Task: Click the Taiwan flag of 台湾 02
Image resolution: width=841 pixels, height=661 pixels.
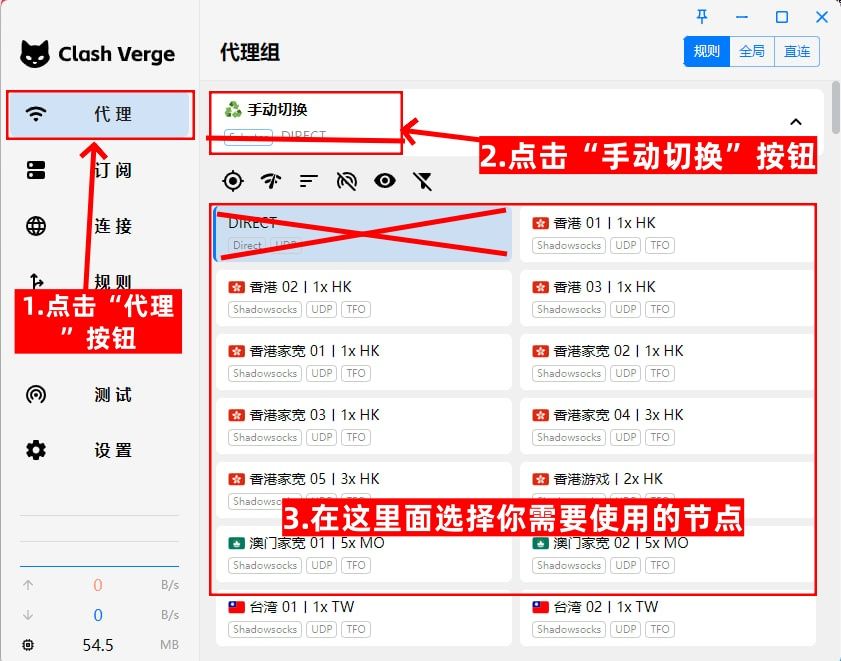Action: (x=540, y=607)
